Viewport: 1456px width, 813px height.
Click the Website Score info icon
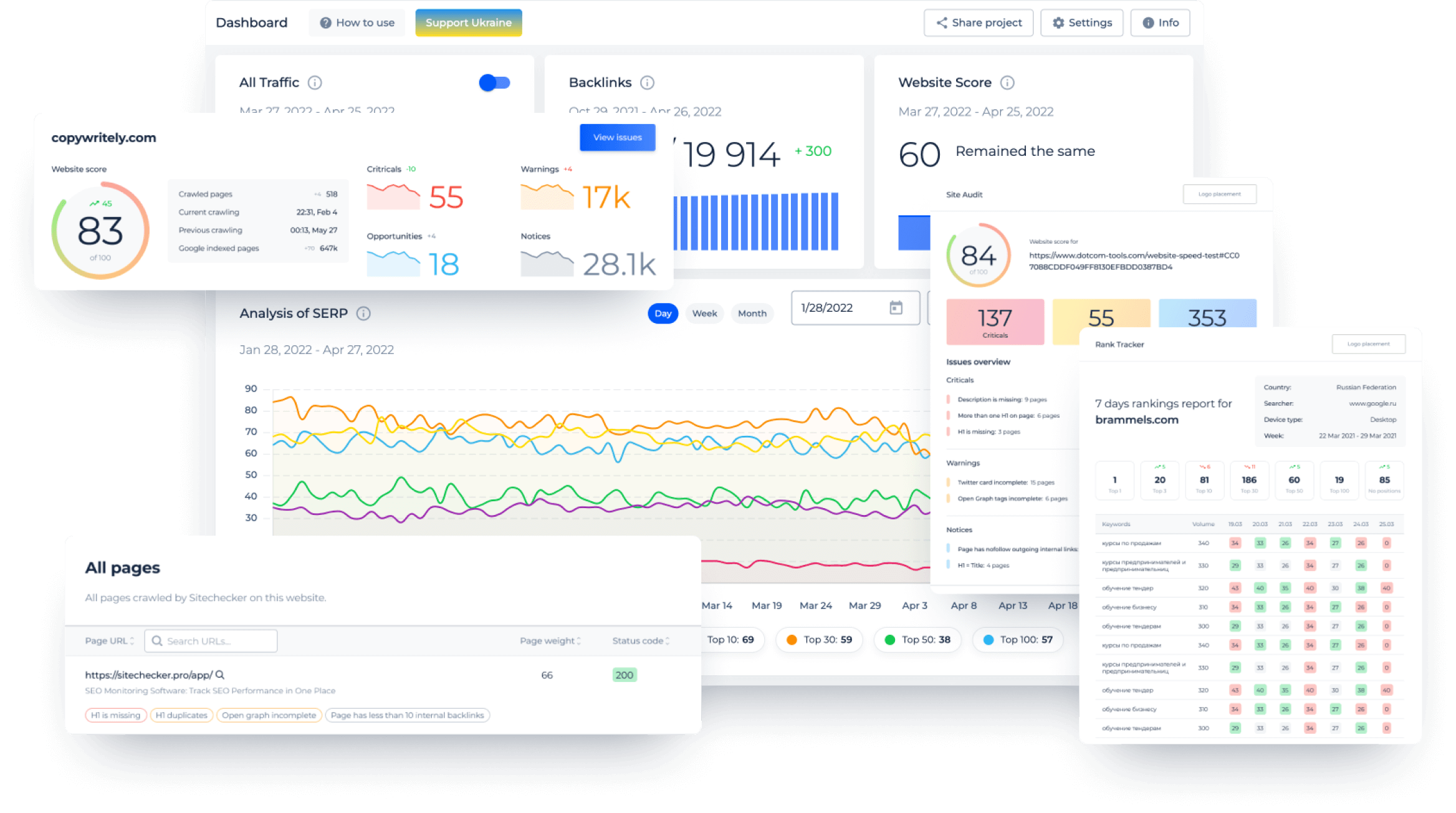tap(1009, 82)
